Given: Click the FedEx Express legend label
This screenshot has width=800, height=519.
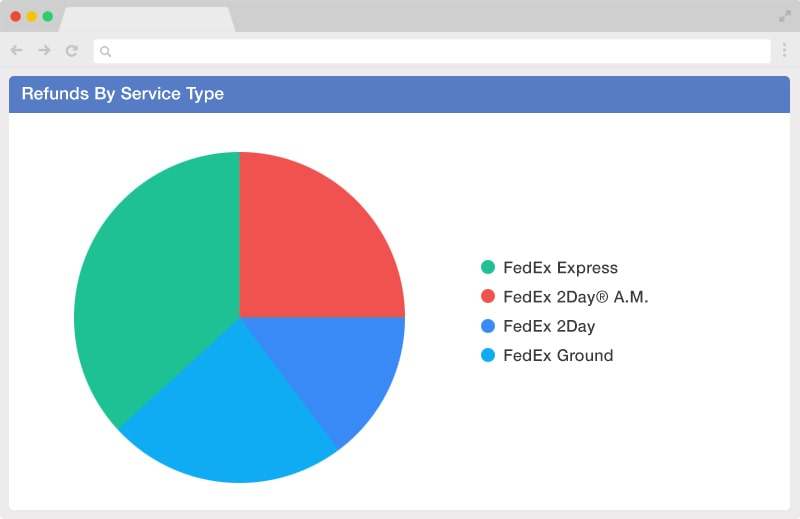Looking at the screenshot, I should [x=560, y=267].
